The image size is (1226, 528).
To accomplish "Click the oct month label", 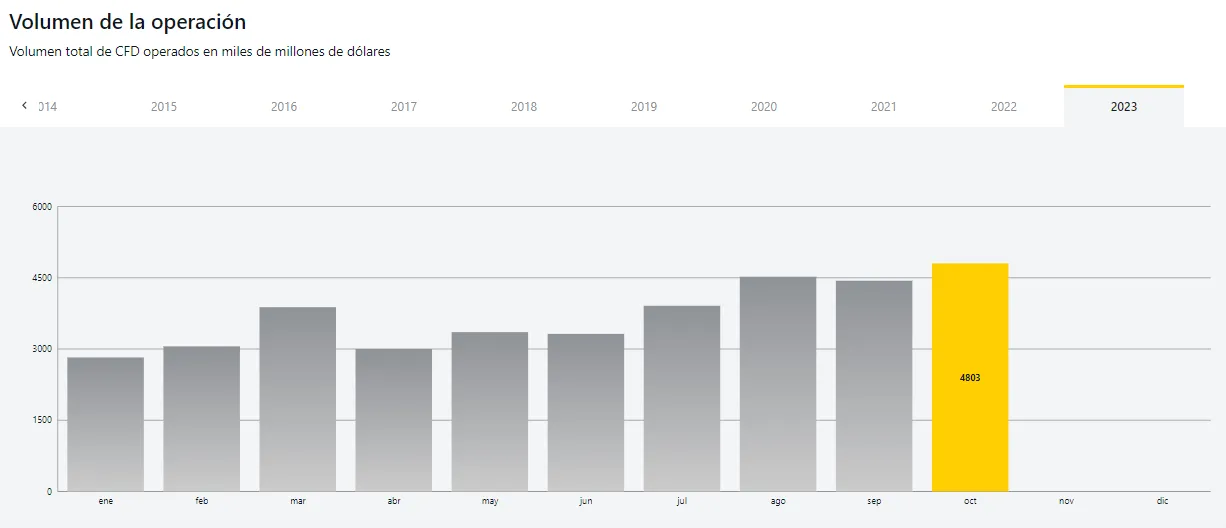I will 970,501.
